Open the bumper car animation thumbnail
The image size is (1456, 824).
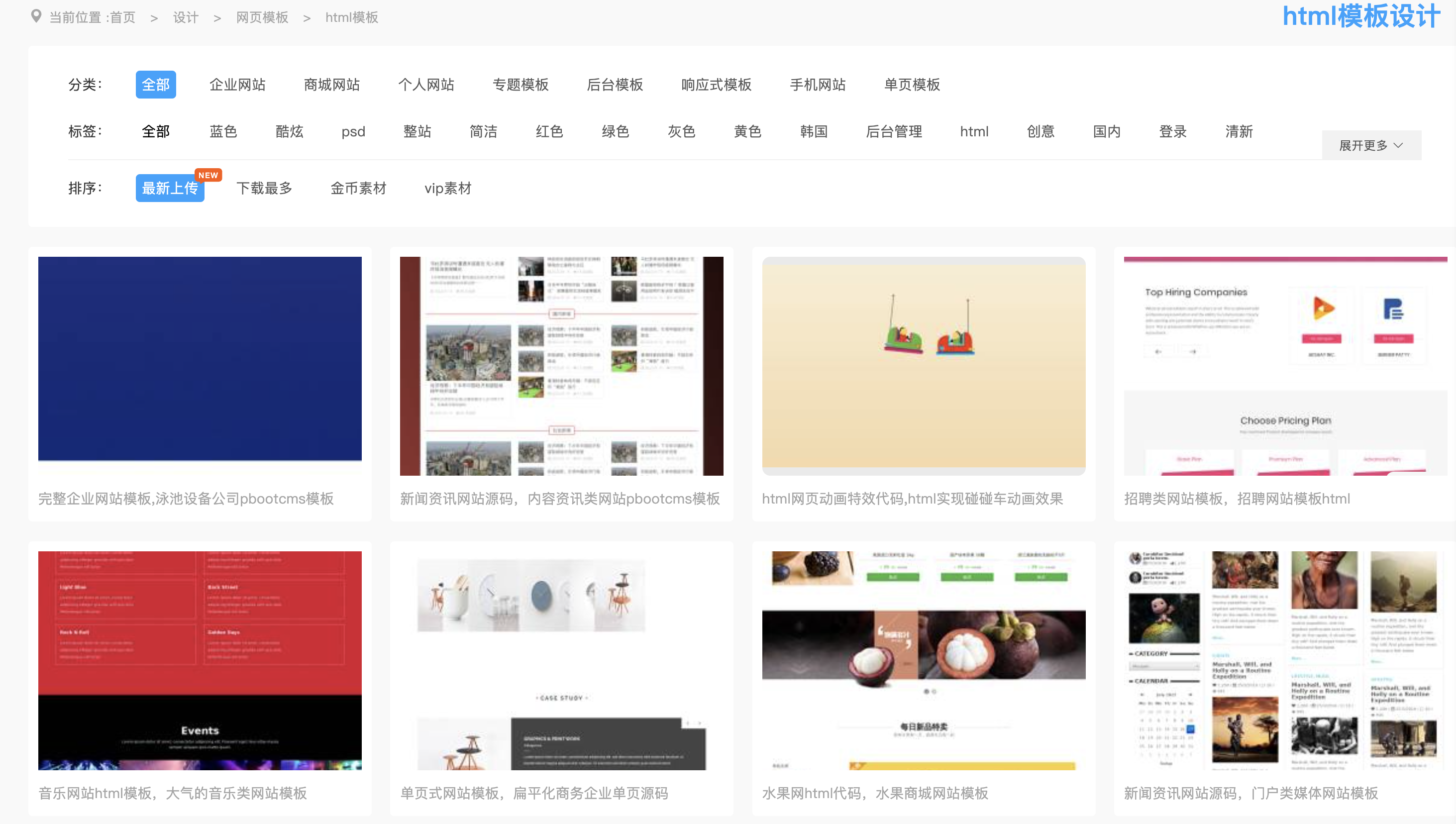coord(923,366)
